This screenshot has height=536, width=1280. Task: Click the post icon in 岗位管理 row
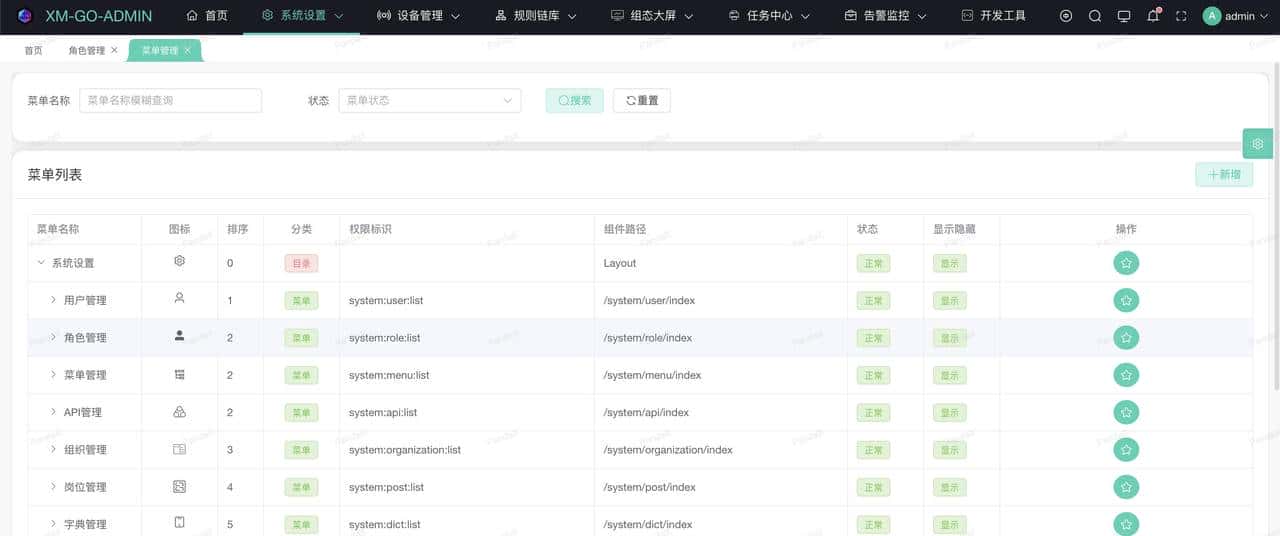(x=180, y=486)
